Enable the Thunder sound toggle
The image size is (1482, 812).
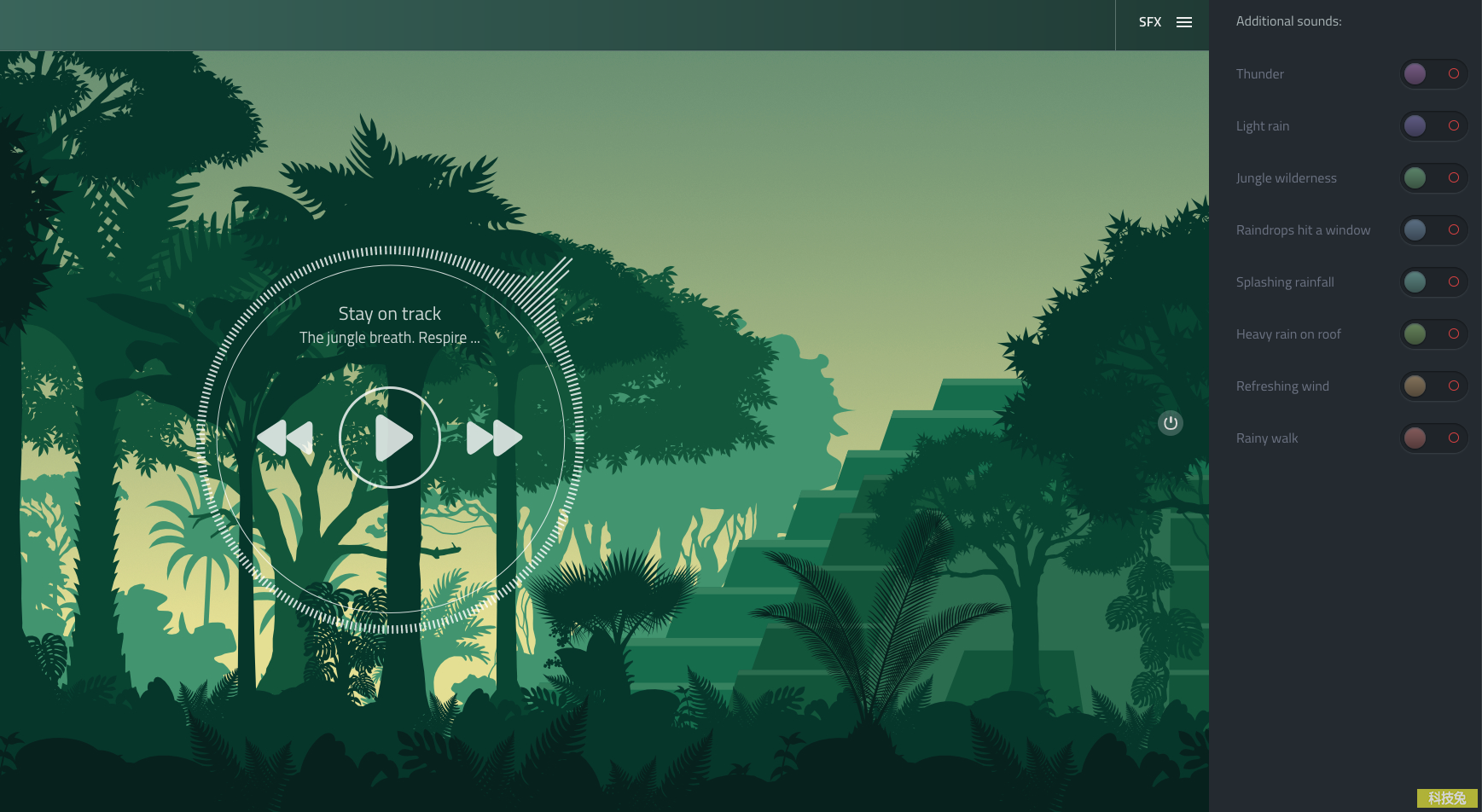(x=1433, y=74)
